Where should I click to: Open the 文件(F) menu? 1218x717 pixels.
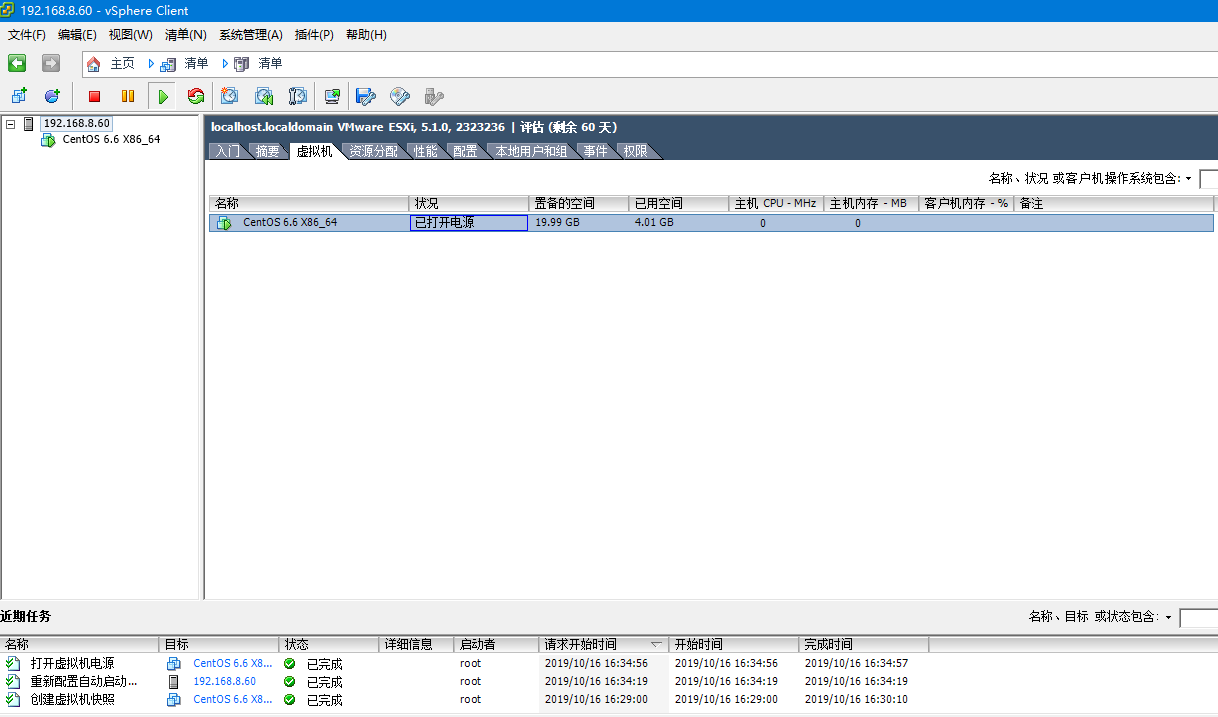click(x=27, y=35)
